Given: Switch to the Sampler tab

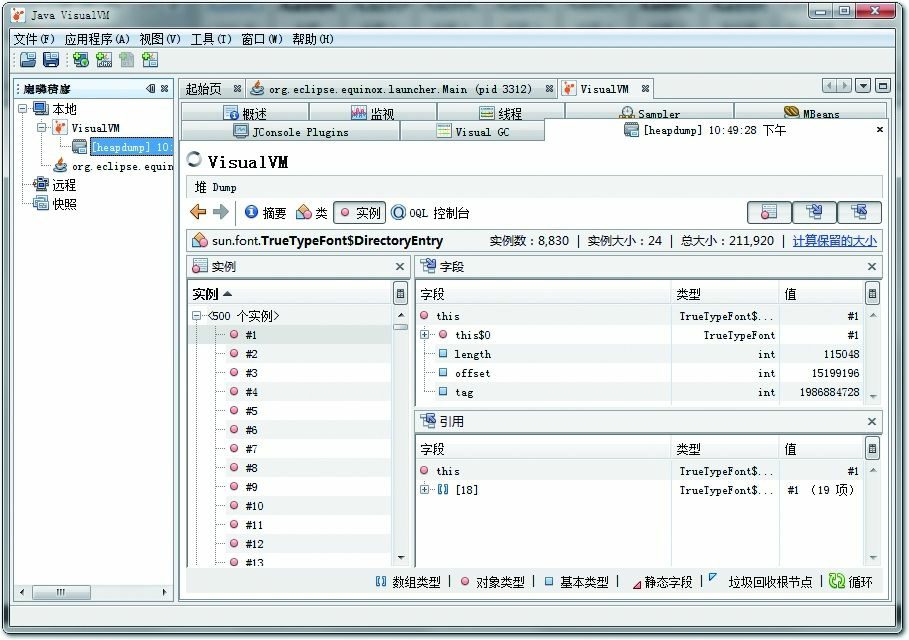Looking at the screenshot, I should click(649, 113).
